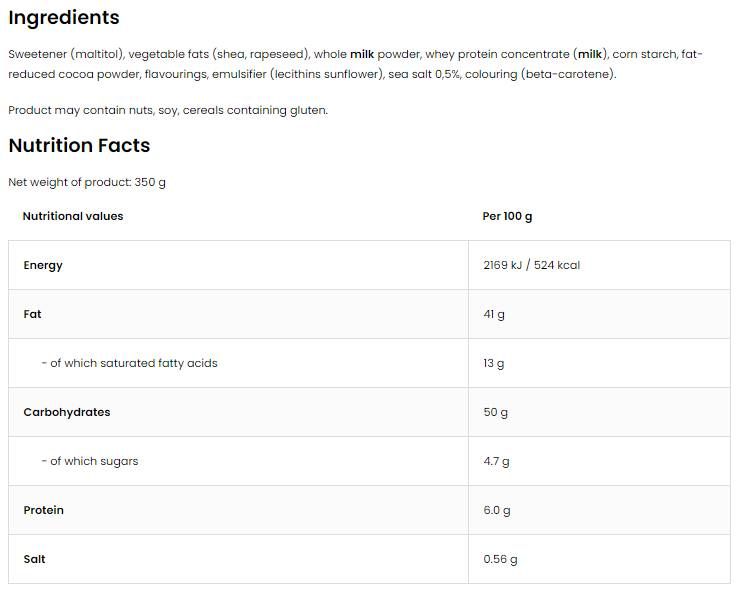Click the Nutrition Facts heading
This screenshot has height=593, width=741.
tap(79, 146)
